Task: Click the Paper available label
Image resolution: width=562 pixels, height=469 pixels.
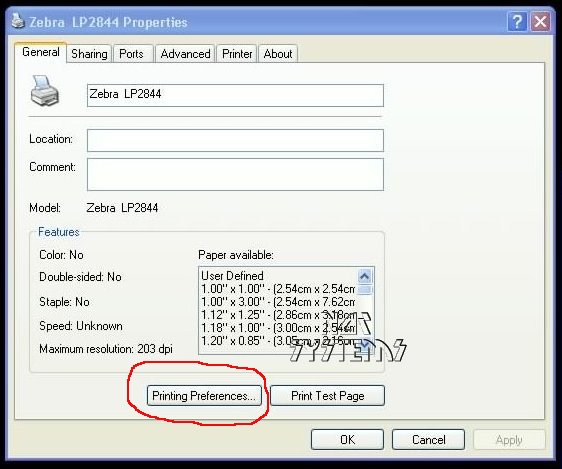Action: (236, 255)
